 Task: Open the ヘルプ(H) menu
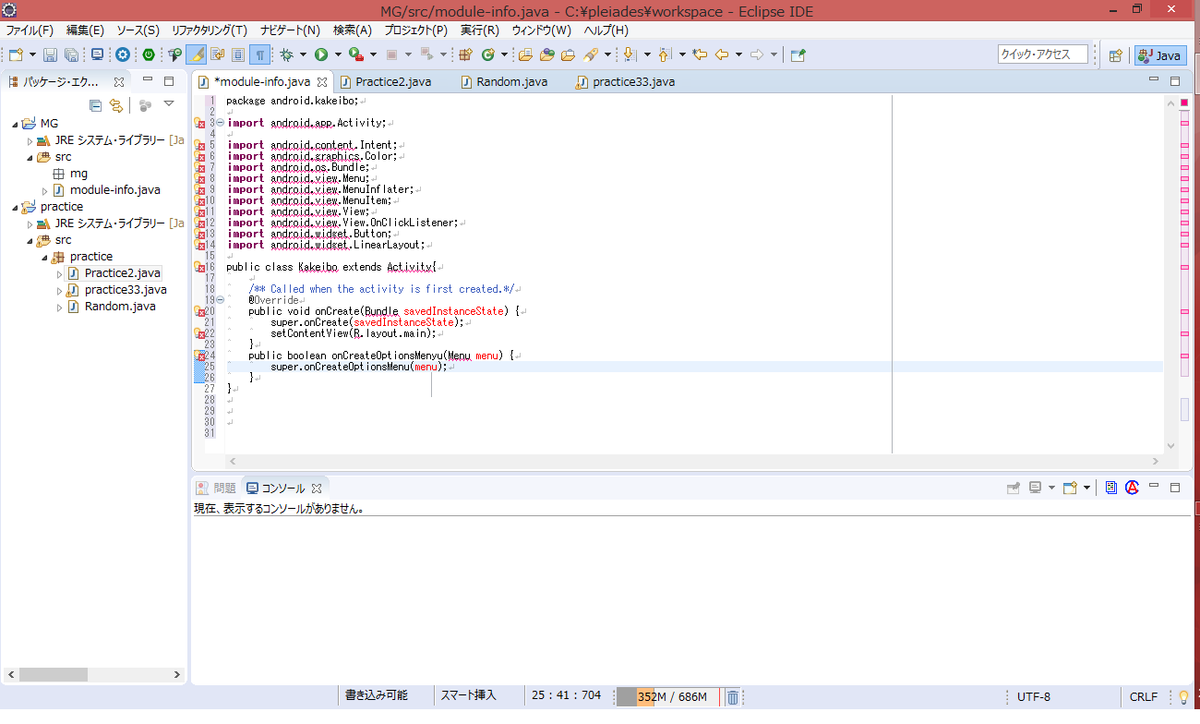(606, 30)
